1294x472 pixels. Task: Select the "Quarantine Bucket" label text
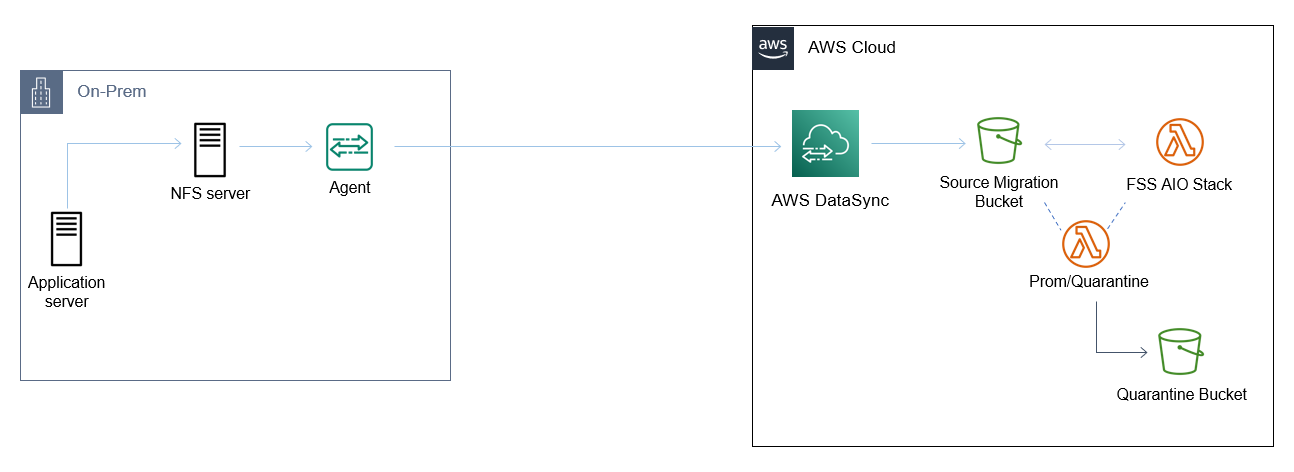1182,394
